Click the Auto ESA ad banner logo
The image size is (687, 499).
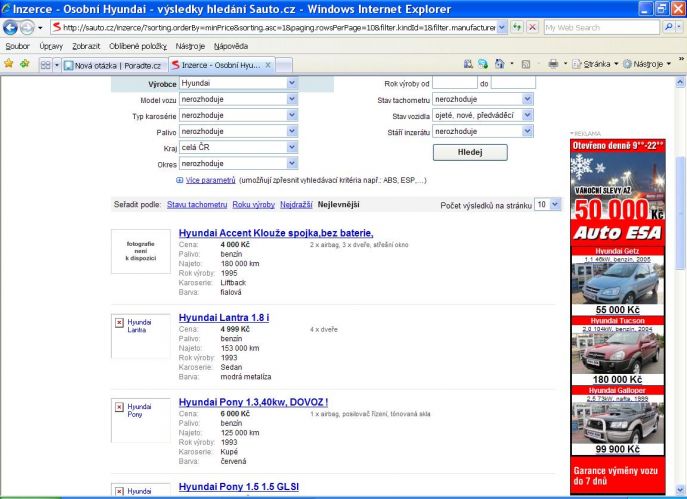pos(617,233)
